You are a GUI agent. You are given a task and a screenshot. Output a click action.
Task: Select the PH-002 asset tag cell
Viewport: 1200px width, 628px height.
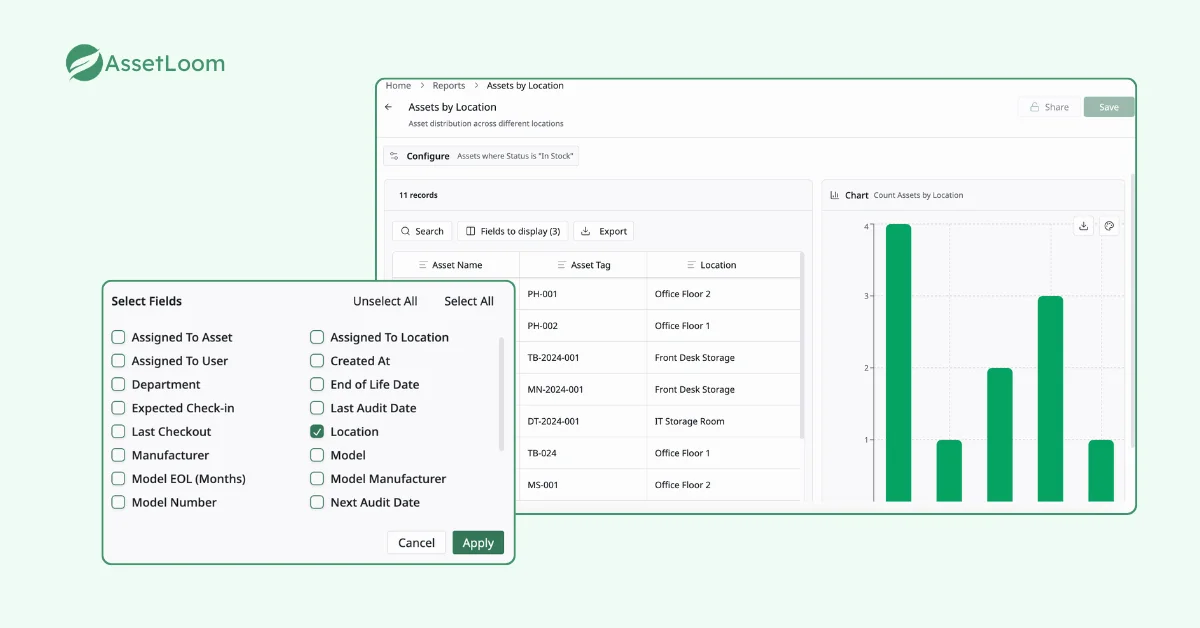tap(583, 326)
